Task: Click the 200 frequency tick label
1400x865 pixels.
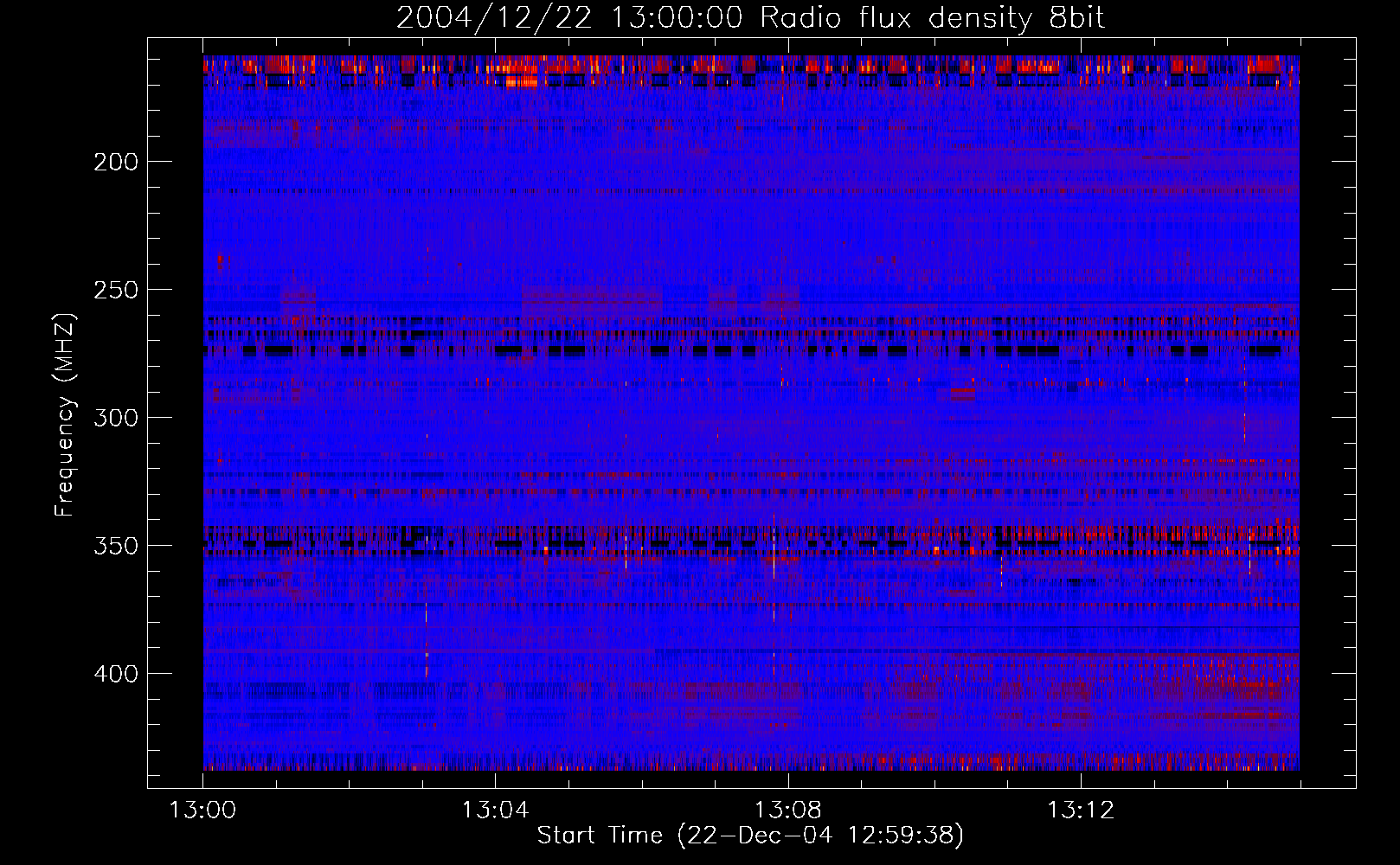Action: (116, 162)
